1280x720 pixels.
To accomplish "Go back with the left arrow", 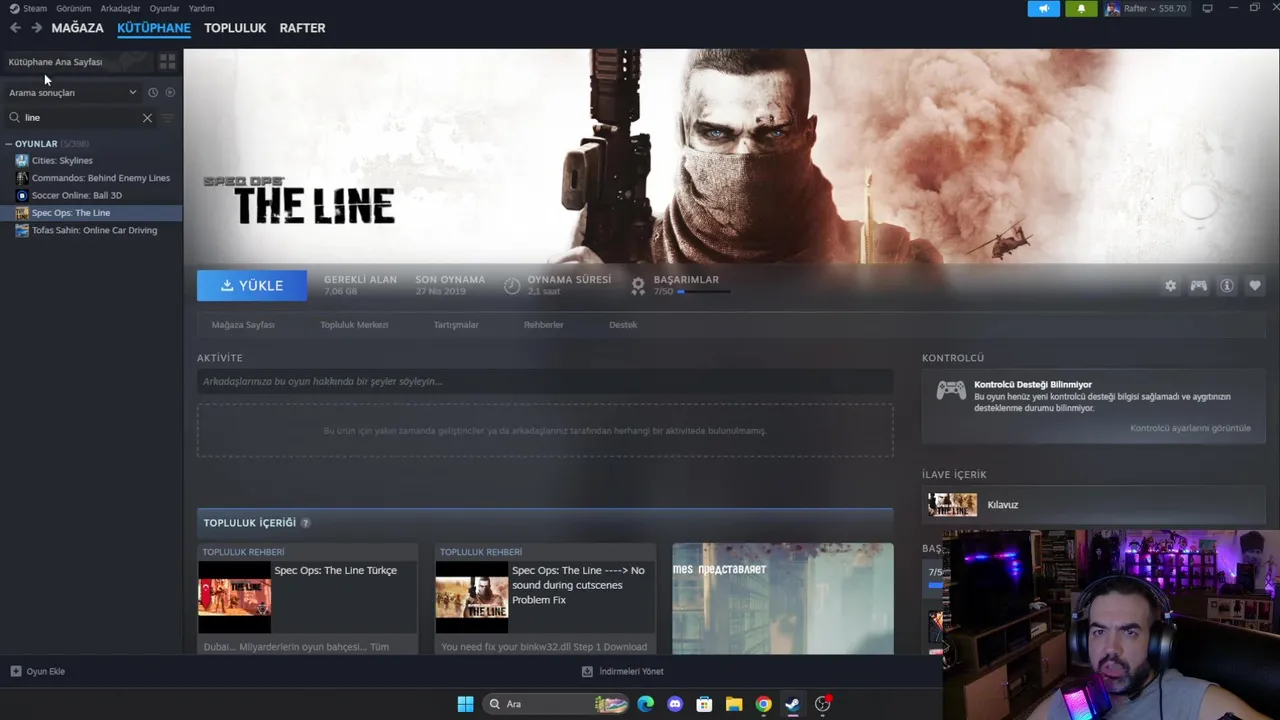I will click(x=15, y=28).
